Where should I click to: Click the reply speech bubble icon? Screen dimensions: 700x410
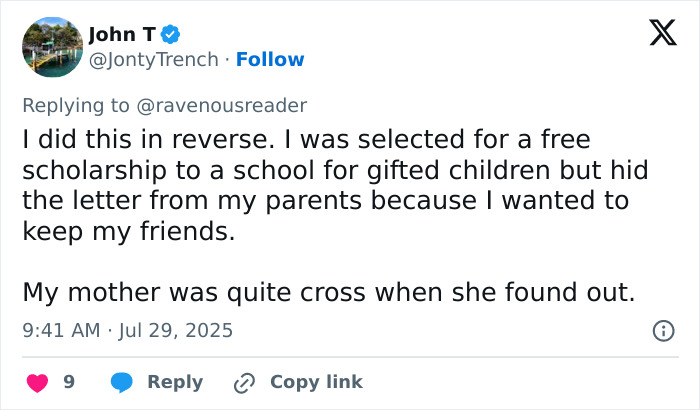[122, 382]
